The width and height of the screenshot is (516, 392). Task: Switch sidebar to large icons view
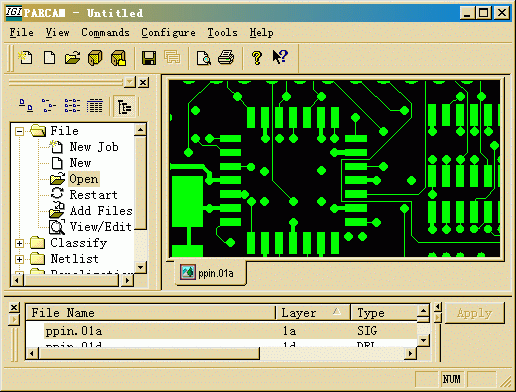[26, 106]
